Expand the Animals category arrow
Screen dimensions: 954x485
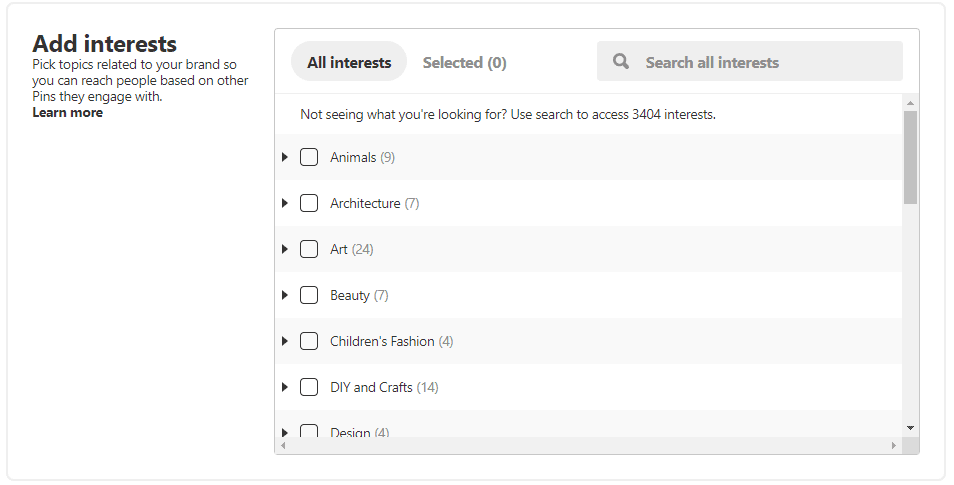285,157
